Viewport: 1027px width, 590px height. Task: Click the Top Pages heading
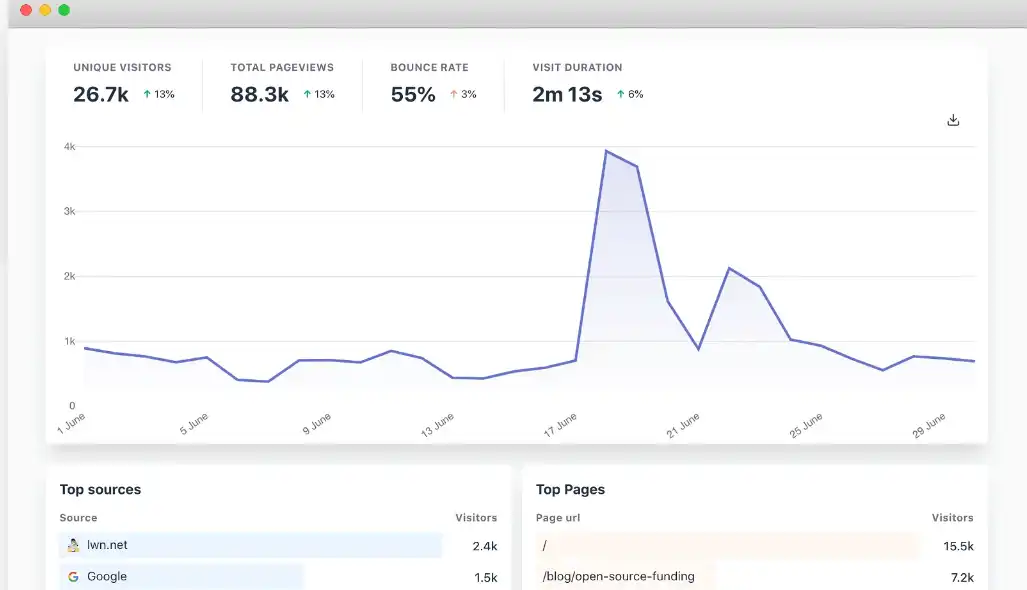pos(570,489)
